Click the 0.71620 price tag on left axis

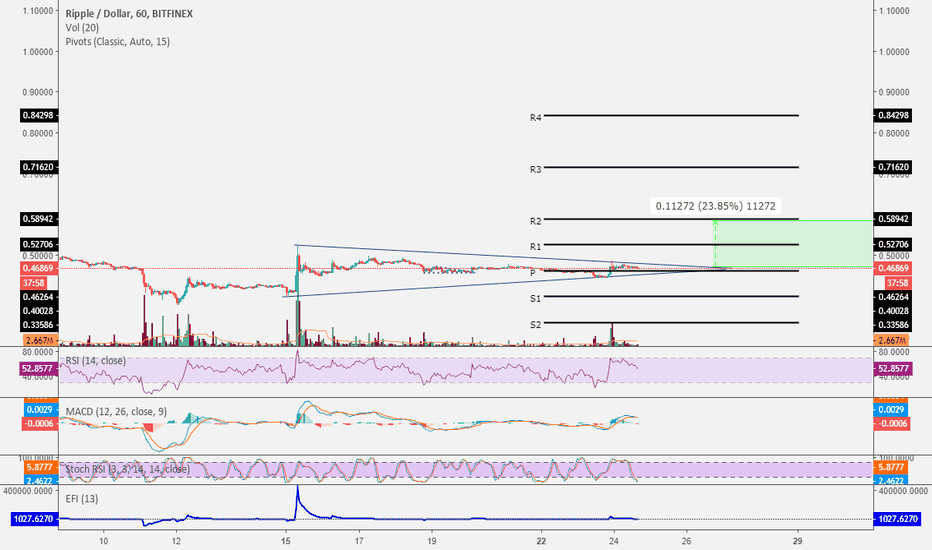point(37,167)
